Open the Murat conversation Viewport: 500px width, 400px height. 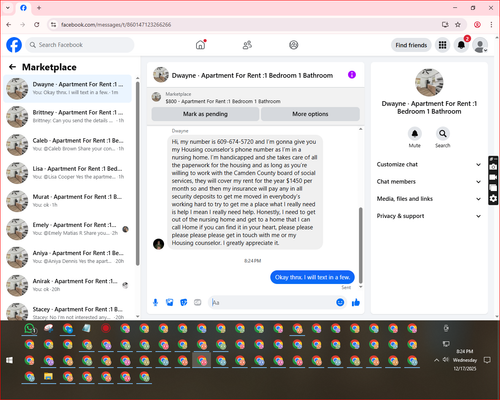pyautogui.click(x=68, y=201)
